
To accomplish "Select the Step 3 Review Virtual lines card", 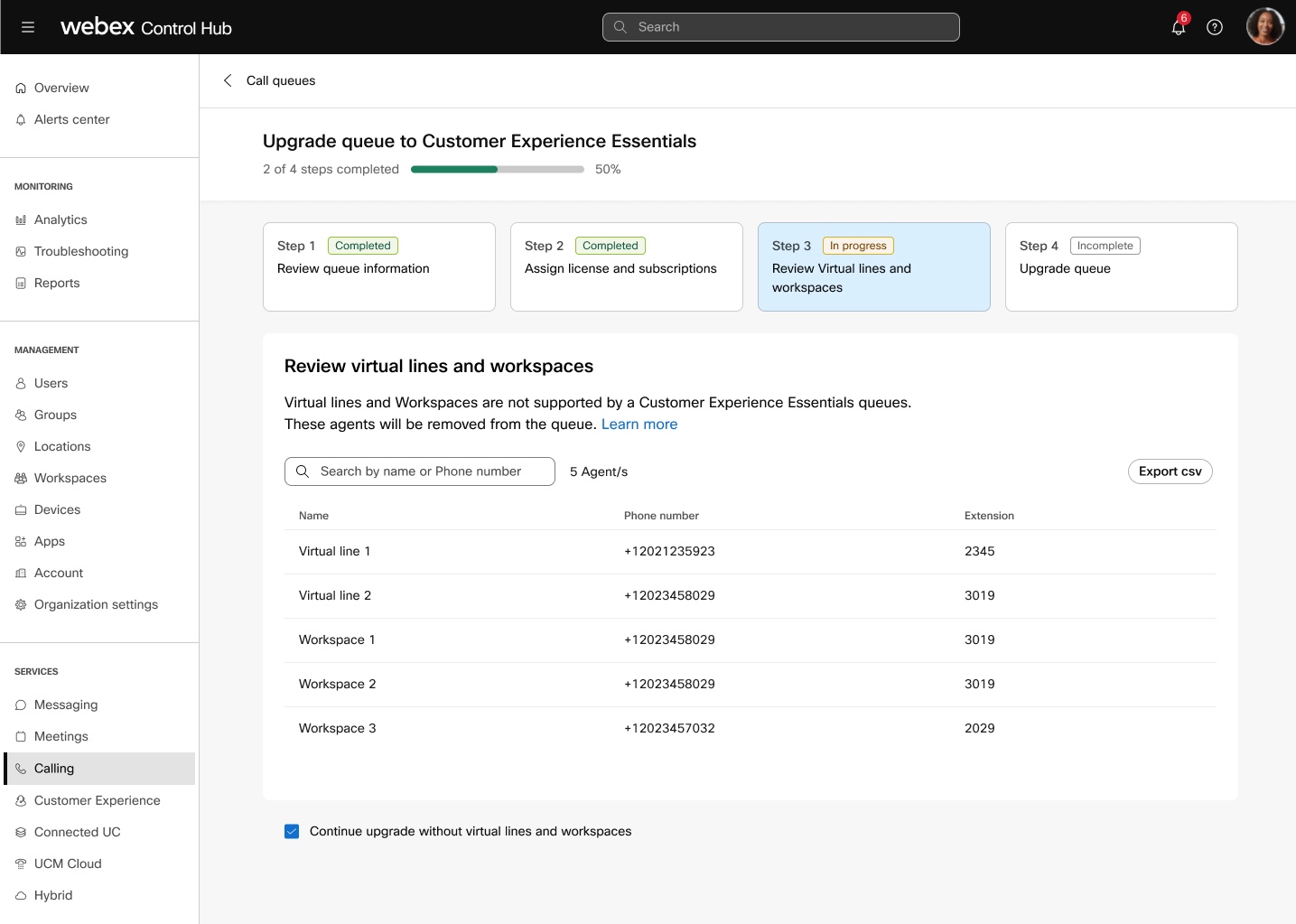I will coord(874,266).
